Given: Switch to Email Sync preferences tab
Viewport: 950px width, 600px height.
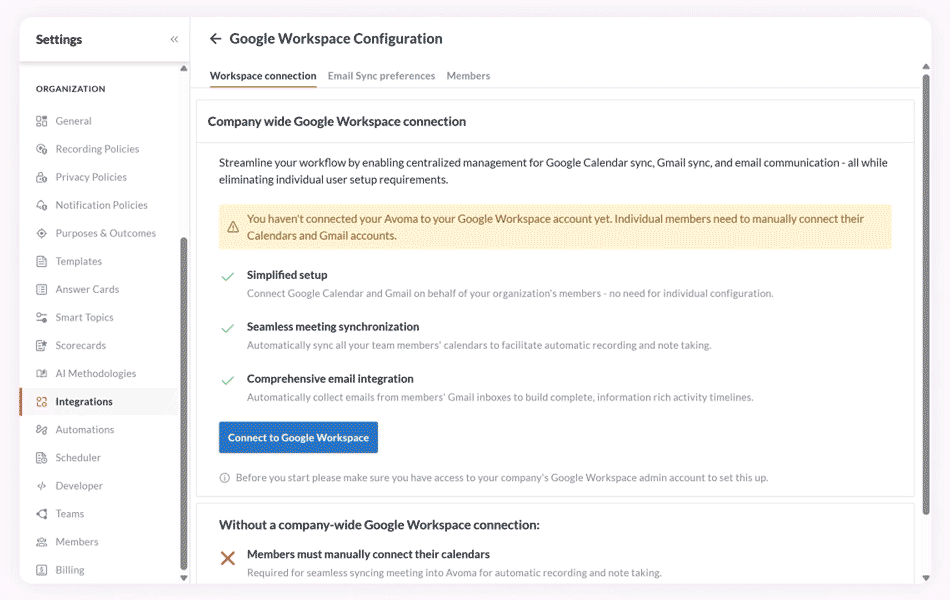Looking at the screenshot, I should [381, 76].
